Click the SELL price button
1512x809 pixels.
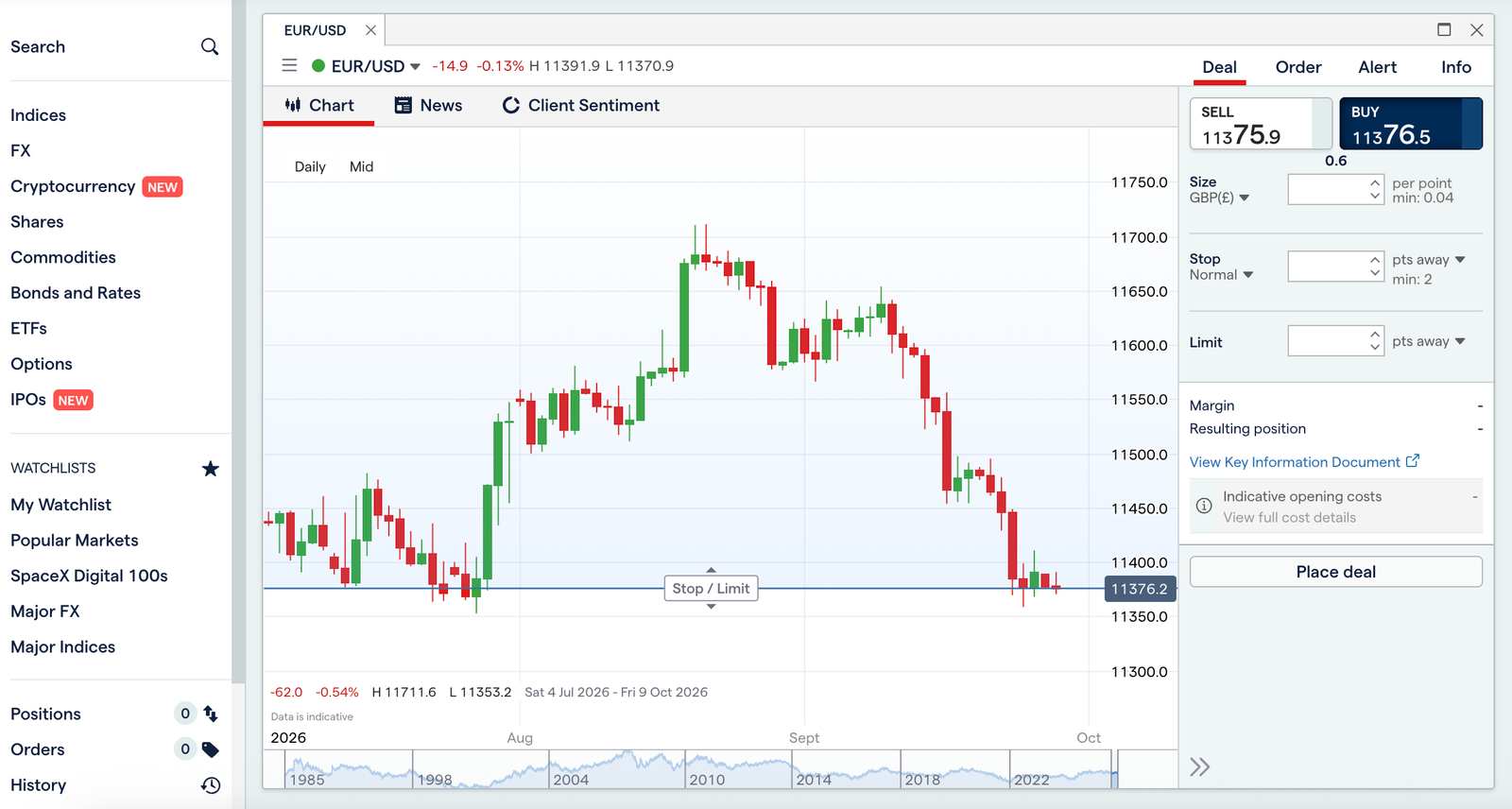[1261, 124]
